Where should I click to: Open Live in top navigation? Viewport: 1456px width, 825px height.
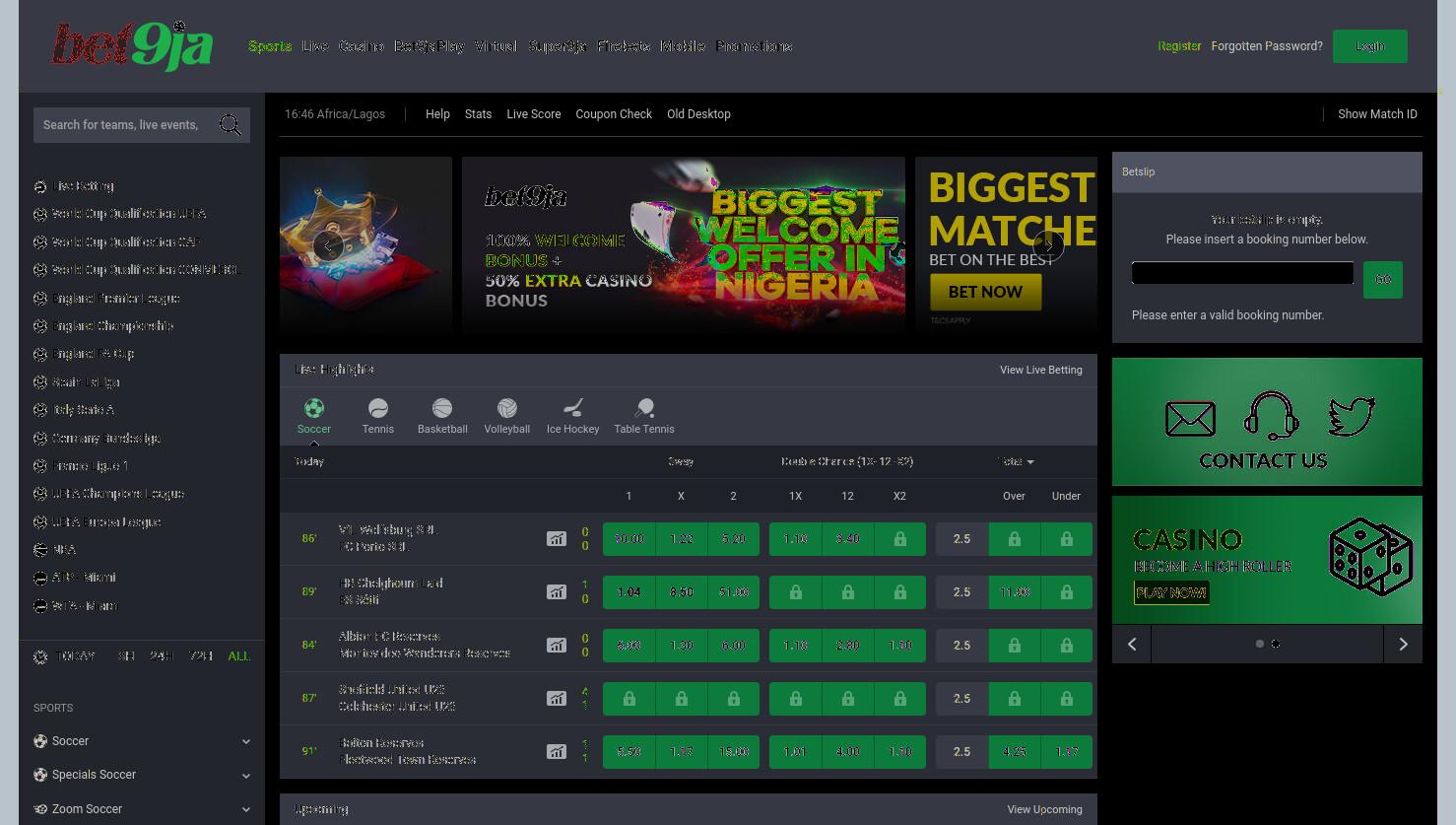point(315,46)
